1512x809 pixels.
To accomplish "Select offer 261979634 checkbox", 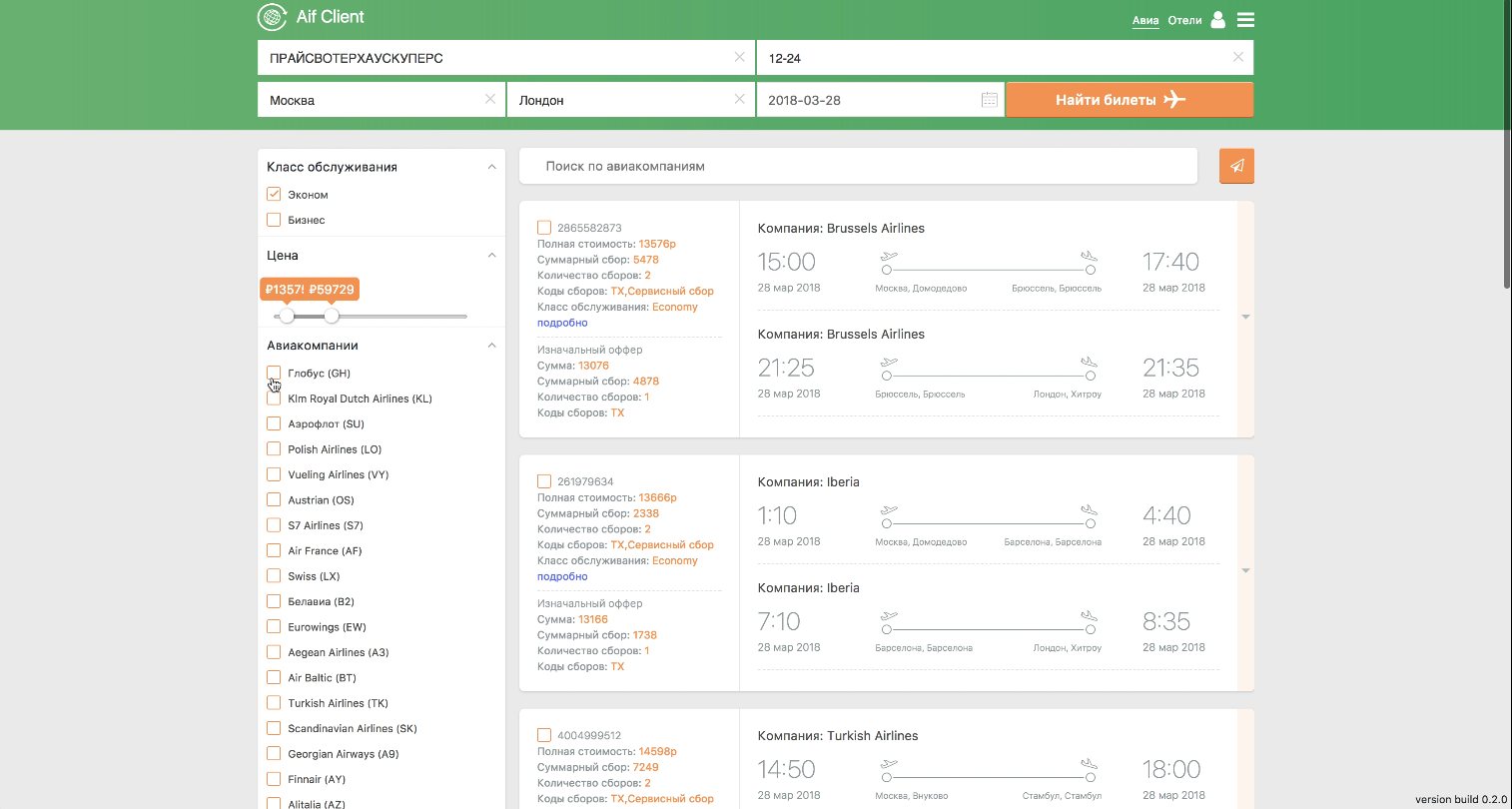I will tap(544, 481).
